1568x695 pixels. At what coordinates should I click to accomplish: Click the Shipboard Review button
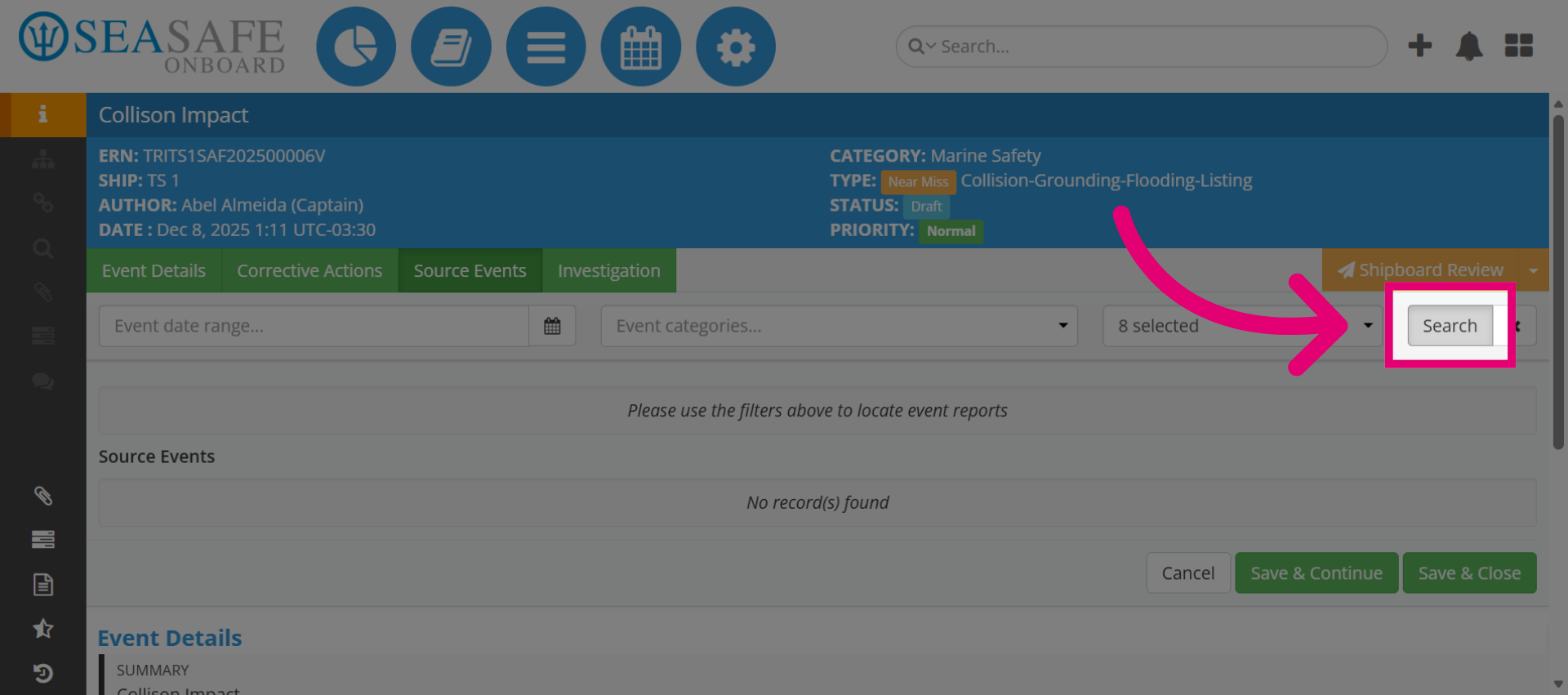(1420, 270)
